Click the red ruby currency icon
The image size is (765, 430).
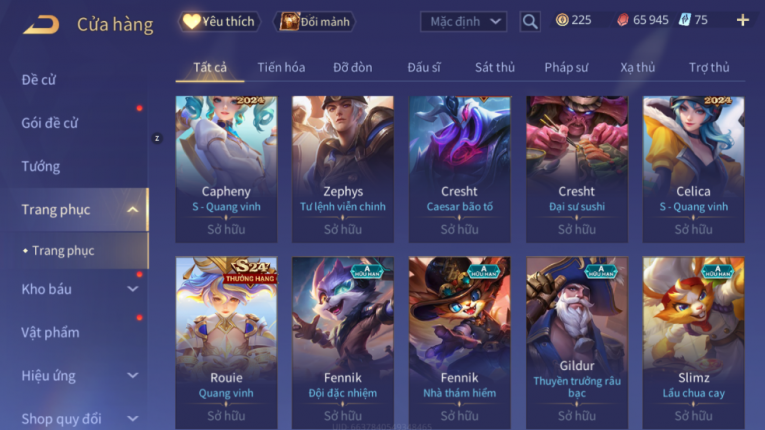(623, 20)
